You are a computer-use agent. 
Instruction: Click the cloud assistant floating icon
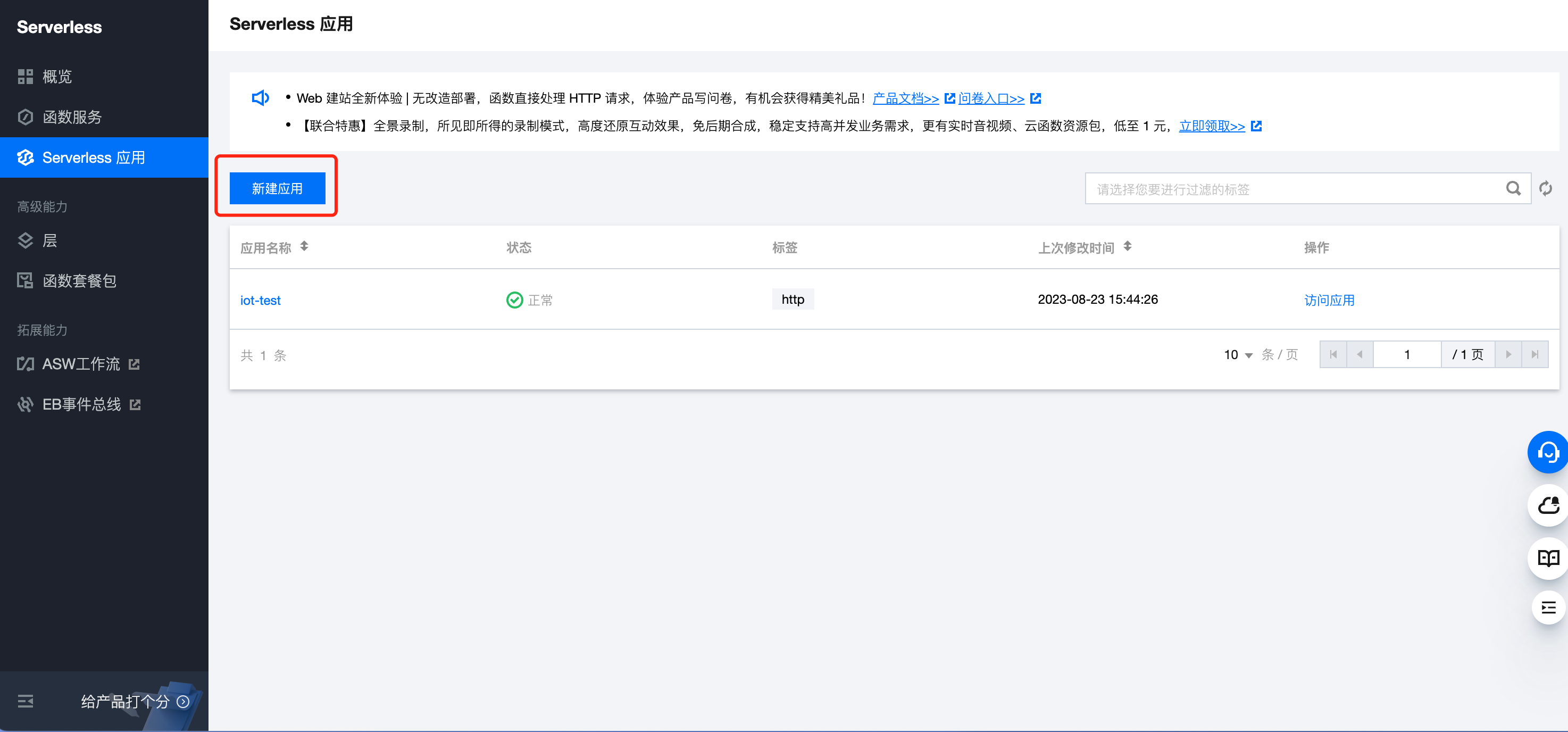click(x=1548, y=505)
